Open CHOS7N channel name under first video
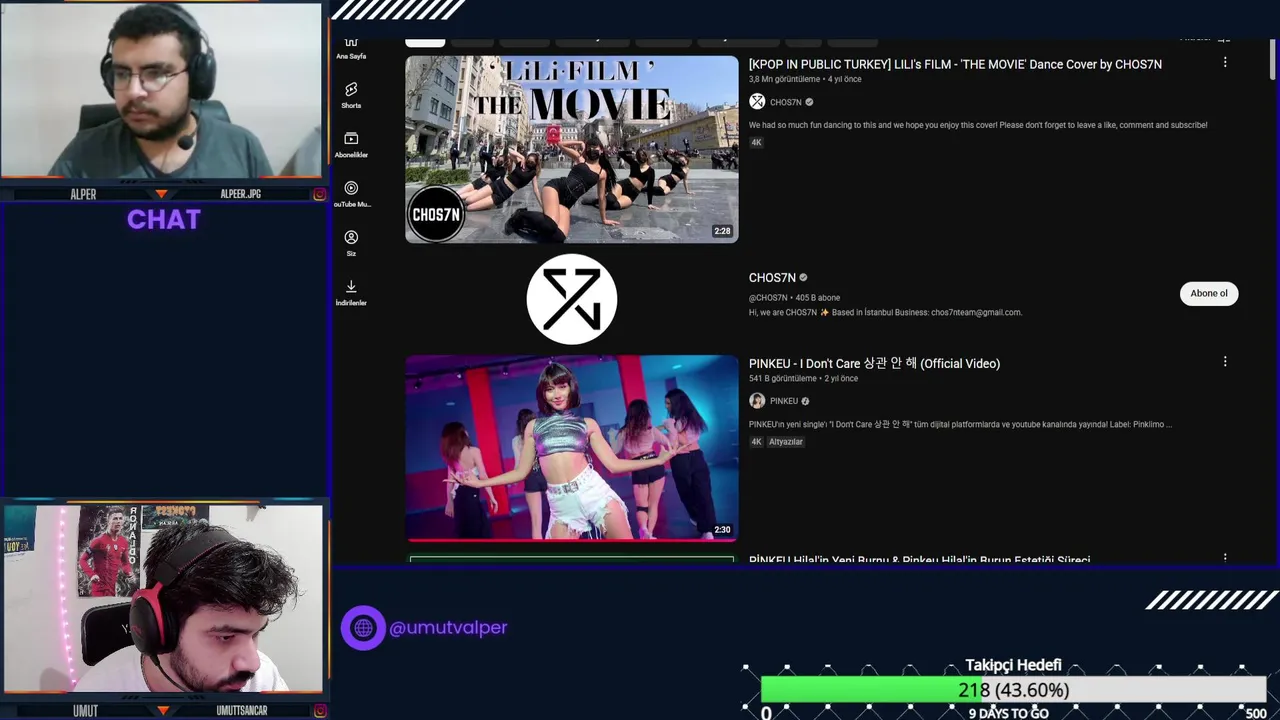Viewport: 1280px width, 720px height. pyautogui.click(x=786, y=102)
